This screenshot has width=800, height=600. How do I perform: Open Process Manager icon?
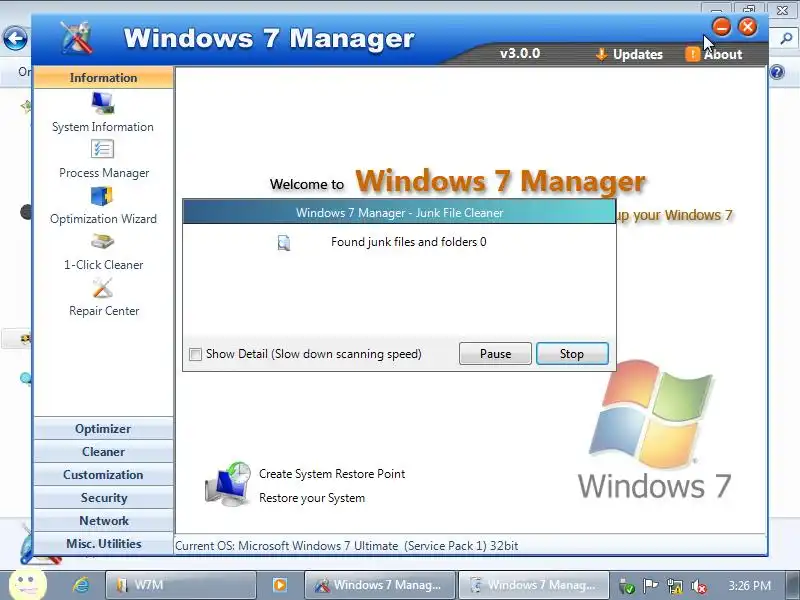click(103, 149)
